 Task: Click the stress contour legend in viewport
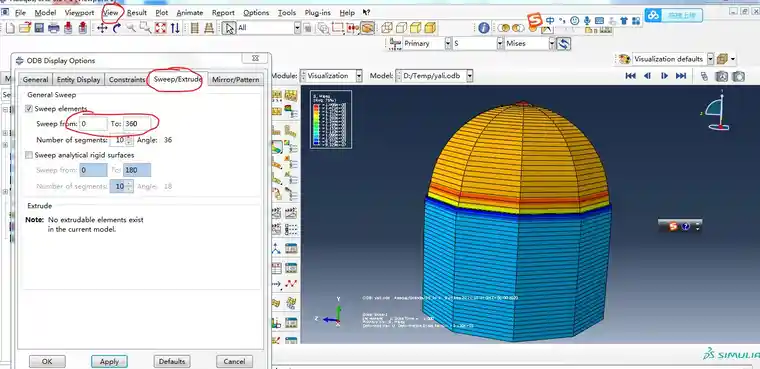coord(331,119)
